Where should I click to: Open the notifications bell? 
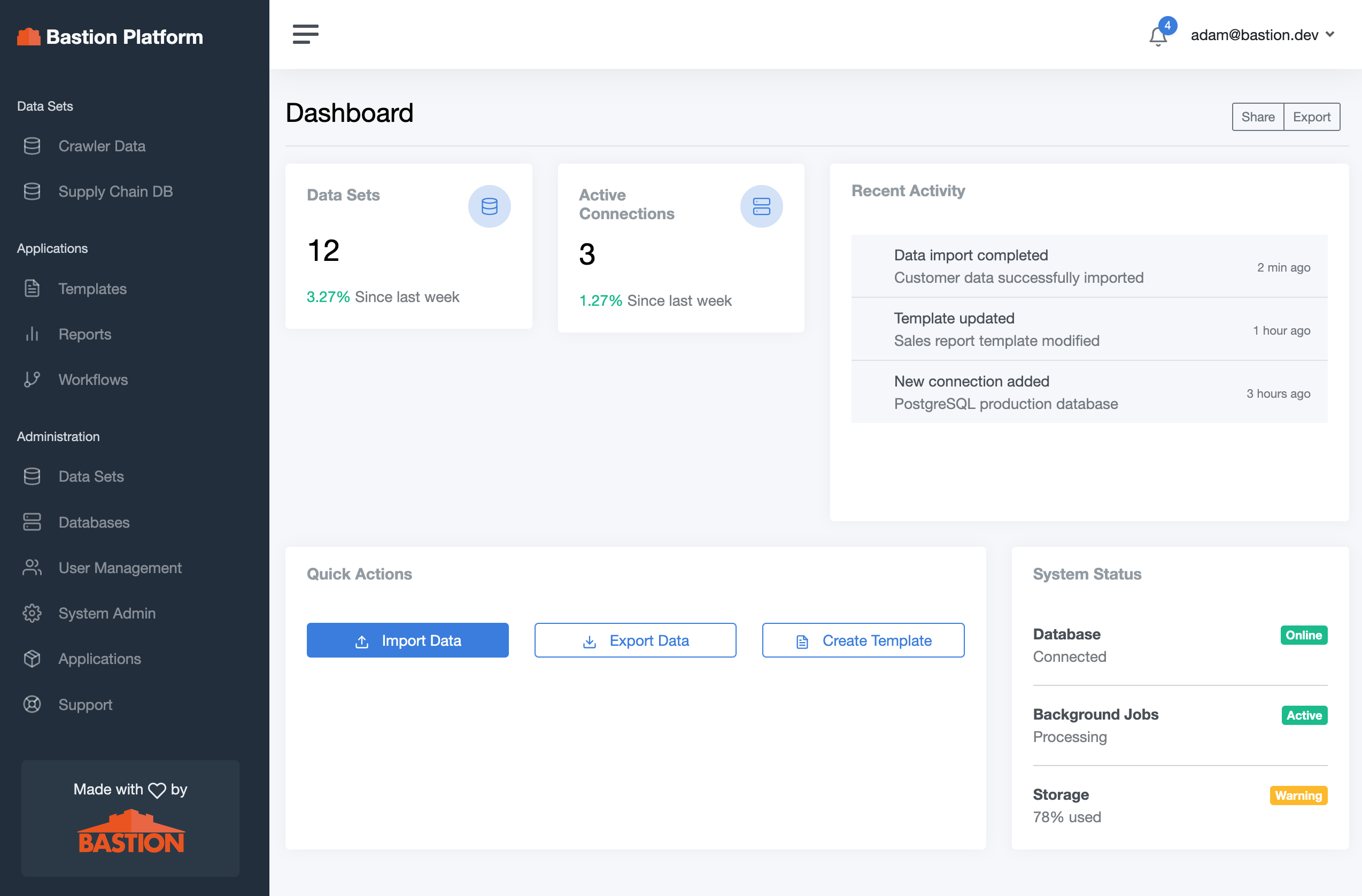1158,36
